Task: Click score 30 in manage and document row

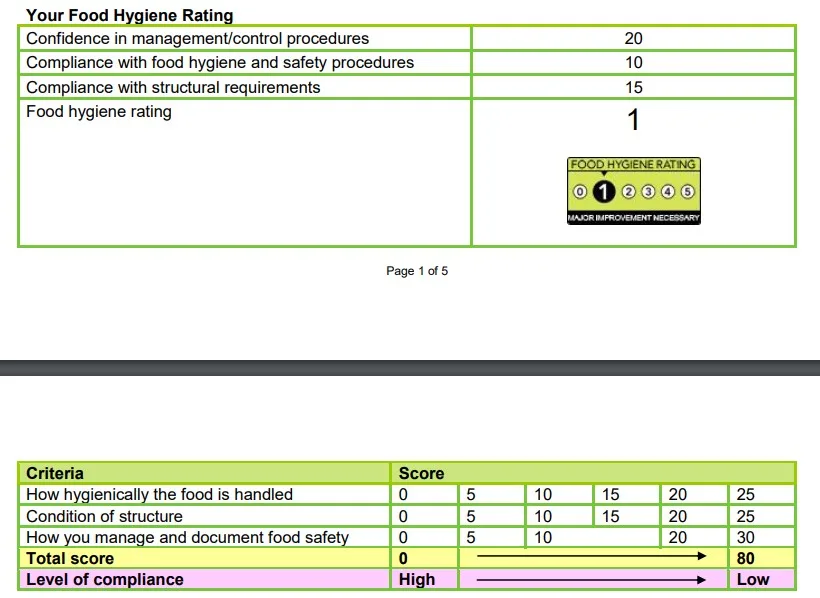Action: [745, 537]
